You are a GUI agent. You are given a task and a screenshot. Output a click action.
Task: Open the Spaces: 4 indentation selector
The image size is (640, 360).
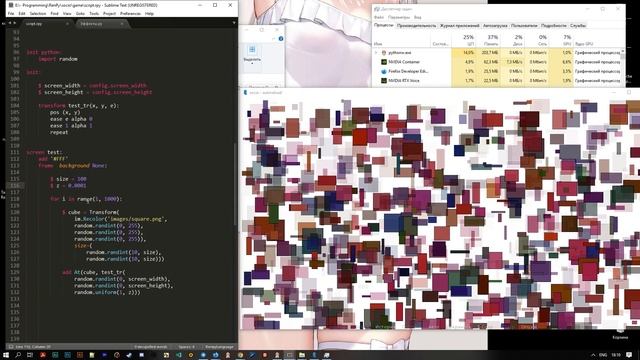tap(186, 347)
